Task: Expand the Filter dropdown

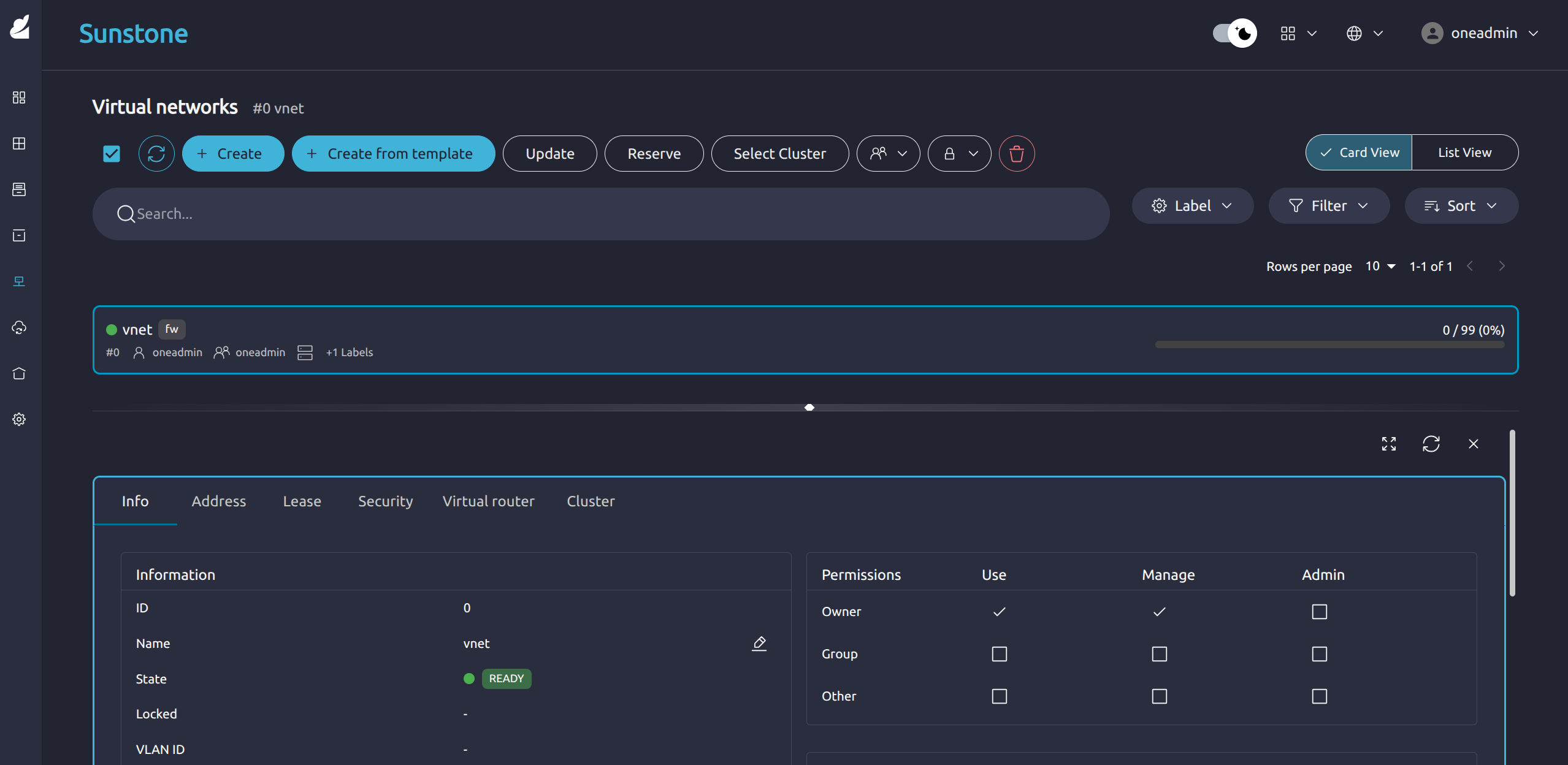Action: pyautogui.click(x=1328, y=206)
